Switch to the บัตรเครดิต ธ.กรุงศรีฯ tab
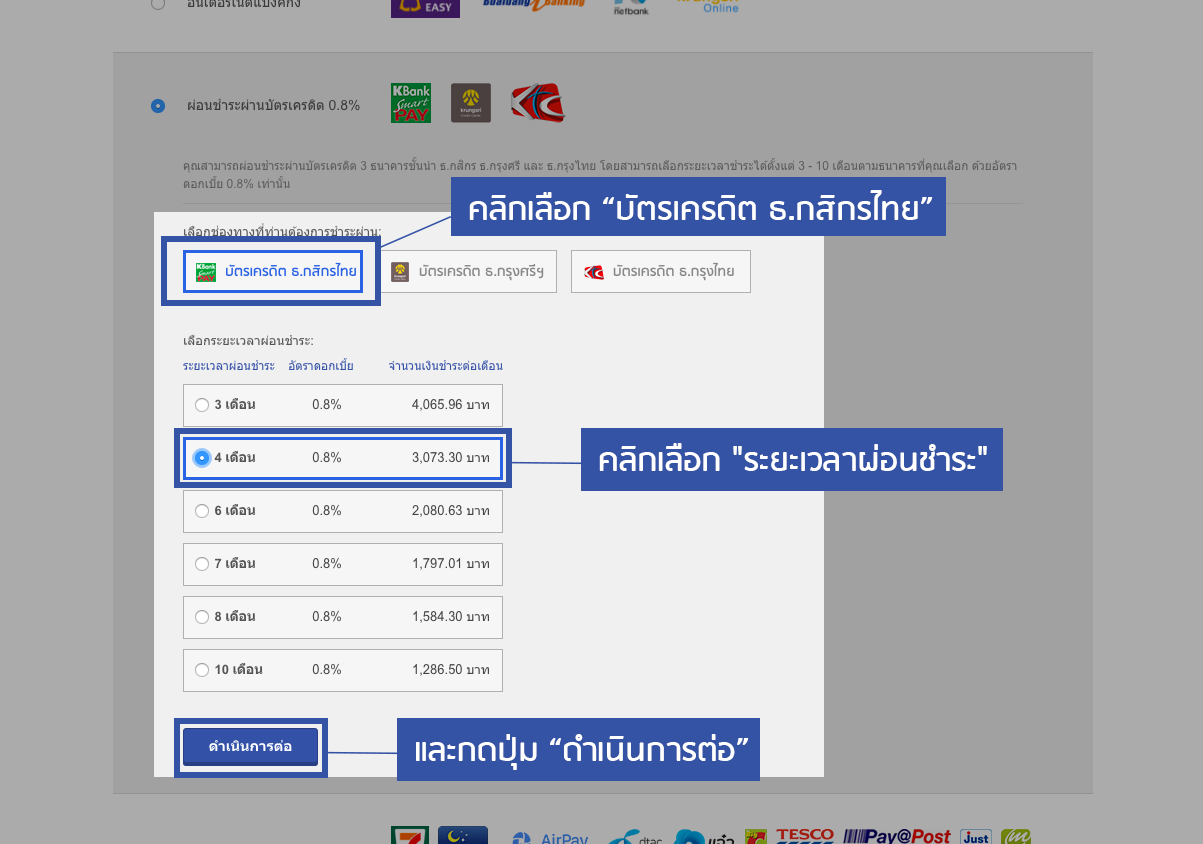The width and height of the screenshot is (1203, 844). 468,272
